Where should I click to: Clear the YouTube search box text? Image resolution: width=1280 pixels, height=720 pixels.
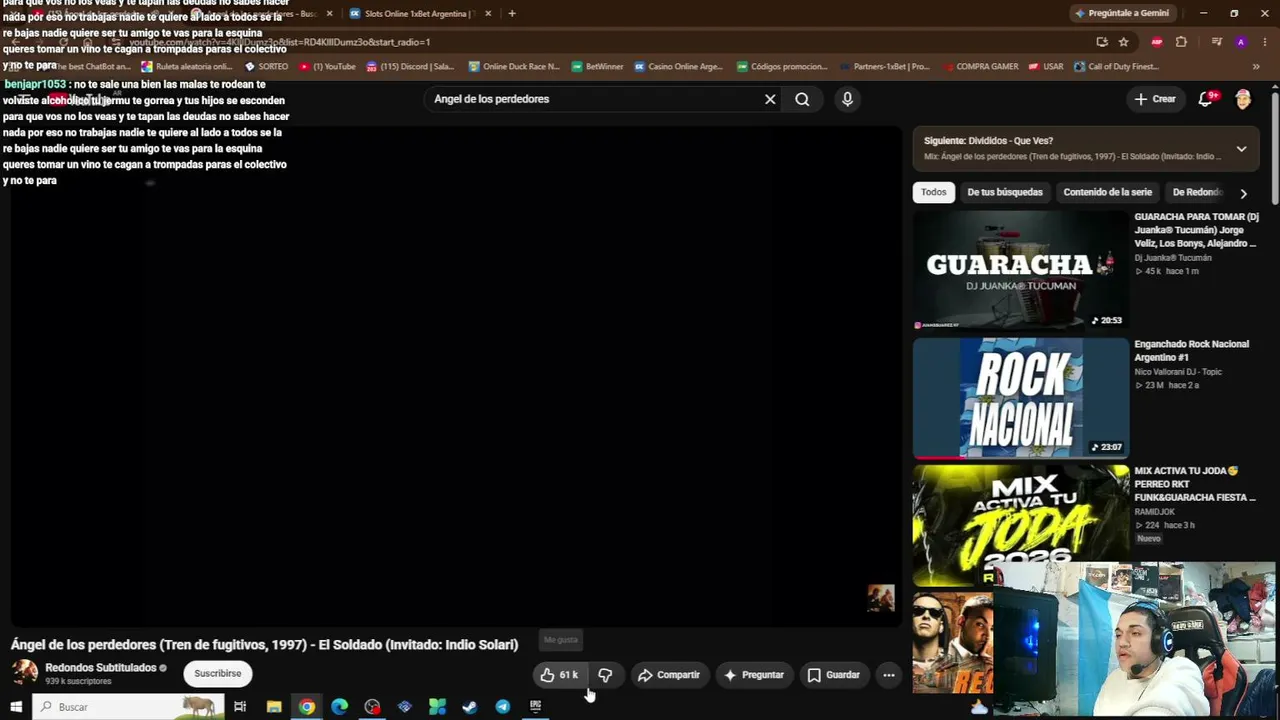point(770,99)
